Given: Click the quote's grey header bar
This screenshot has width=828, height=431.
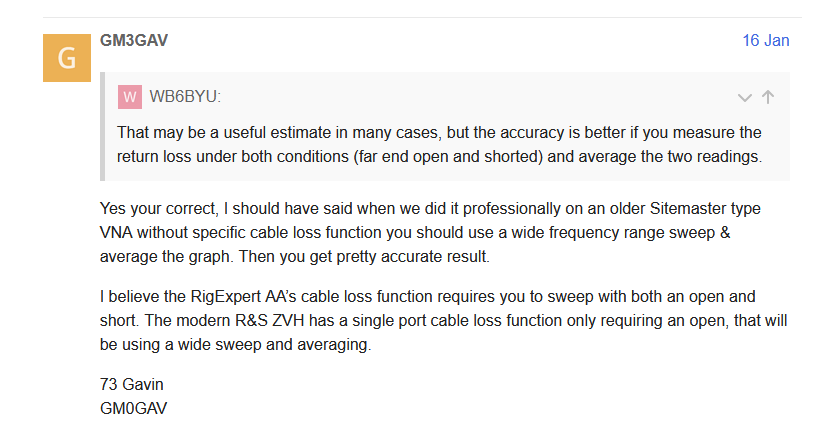Looking at the screenshot, I should point(440,97).
